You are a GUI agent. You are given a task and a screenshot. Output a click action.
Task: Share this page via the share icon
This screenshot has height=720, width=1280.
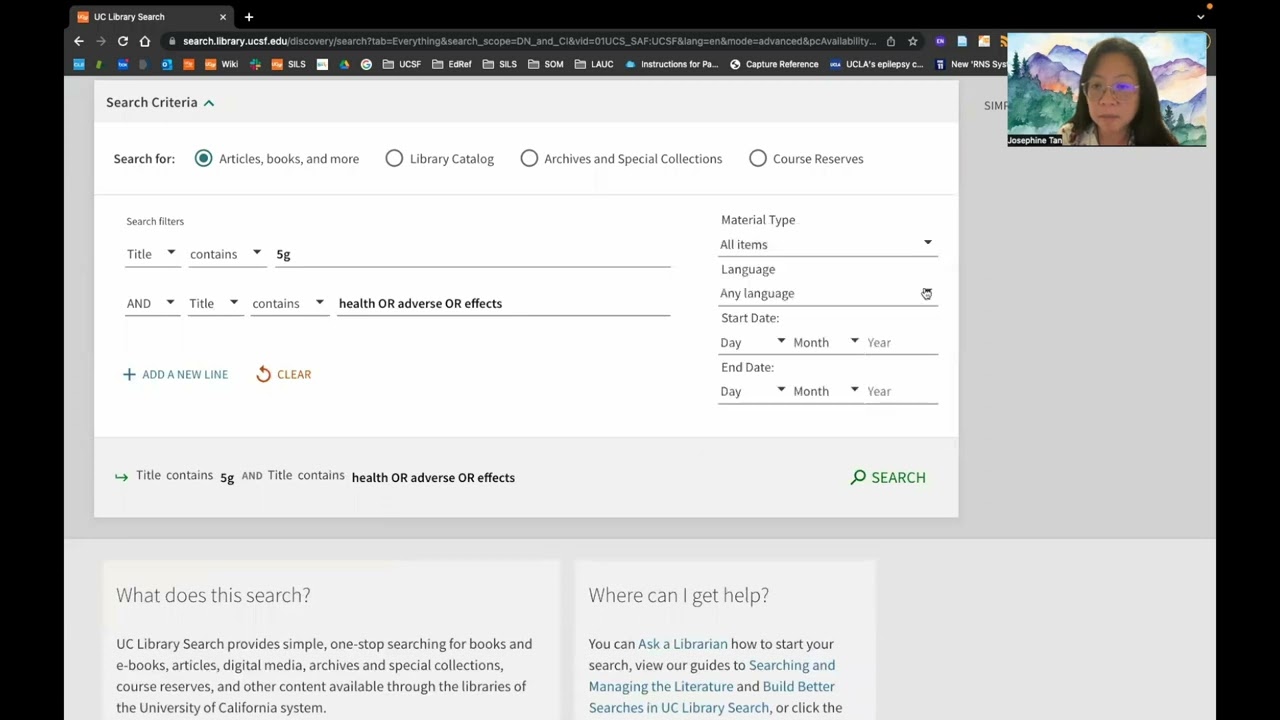pyautogui.click(x=891, y=41)
